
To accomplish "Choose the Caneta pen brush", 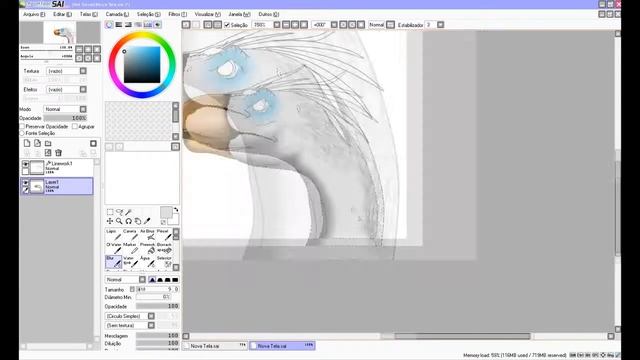I will tap(130, 235).
